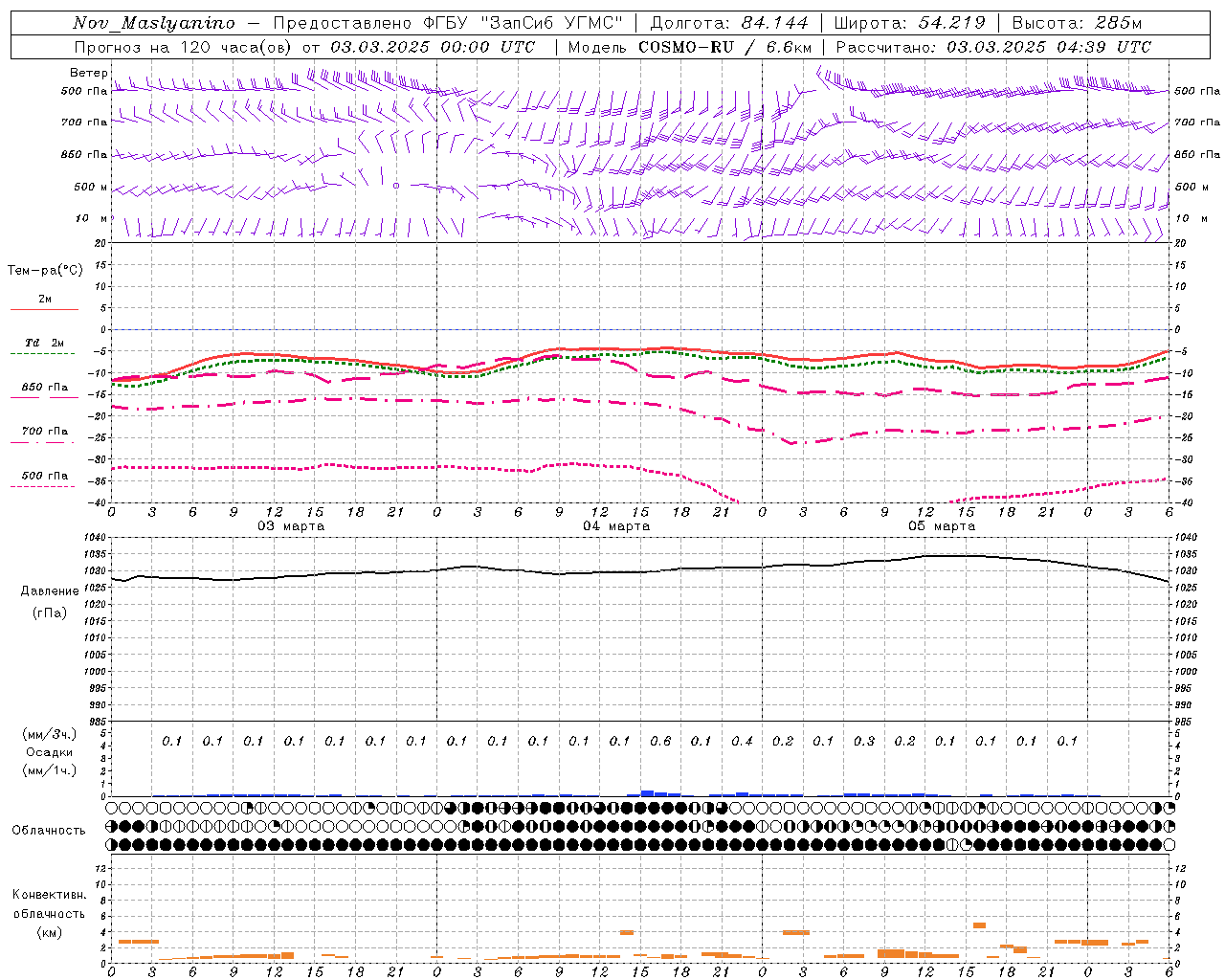Select the Модель COSMO-RU / 6.6км text
The image size is (1225, 980).
(x=690, y=47)
